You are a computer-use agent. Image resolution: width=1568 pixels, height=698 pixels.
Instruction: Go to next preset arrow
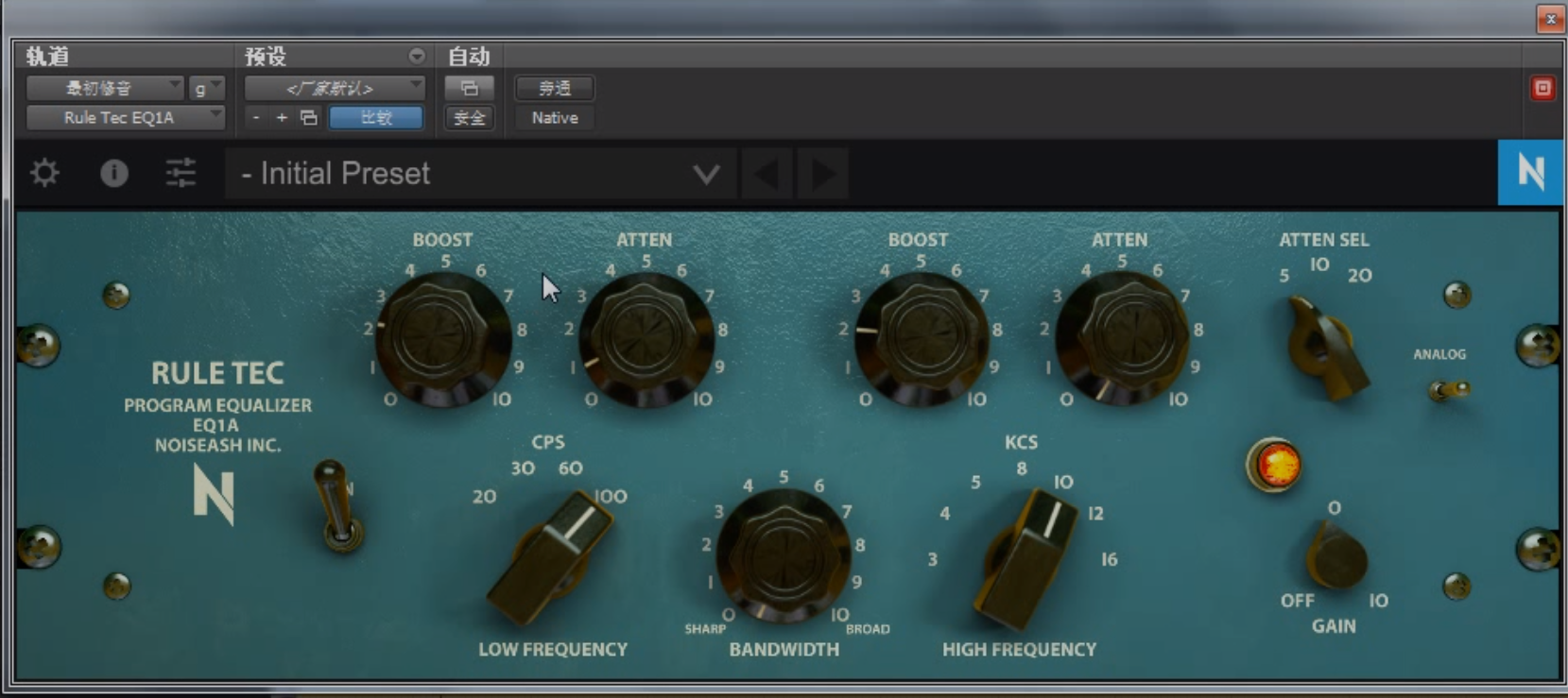point(822,174)
